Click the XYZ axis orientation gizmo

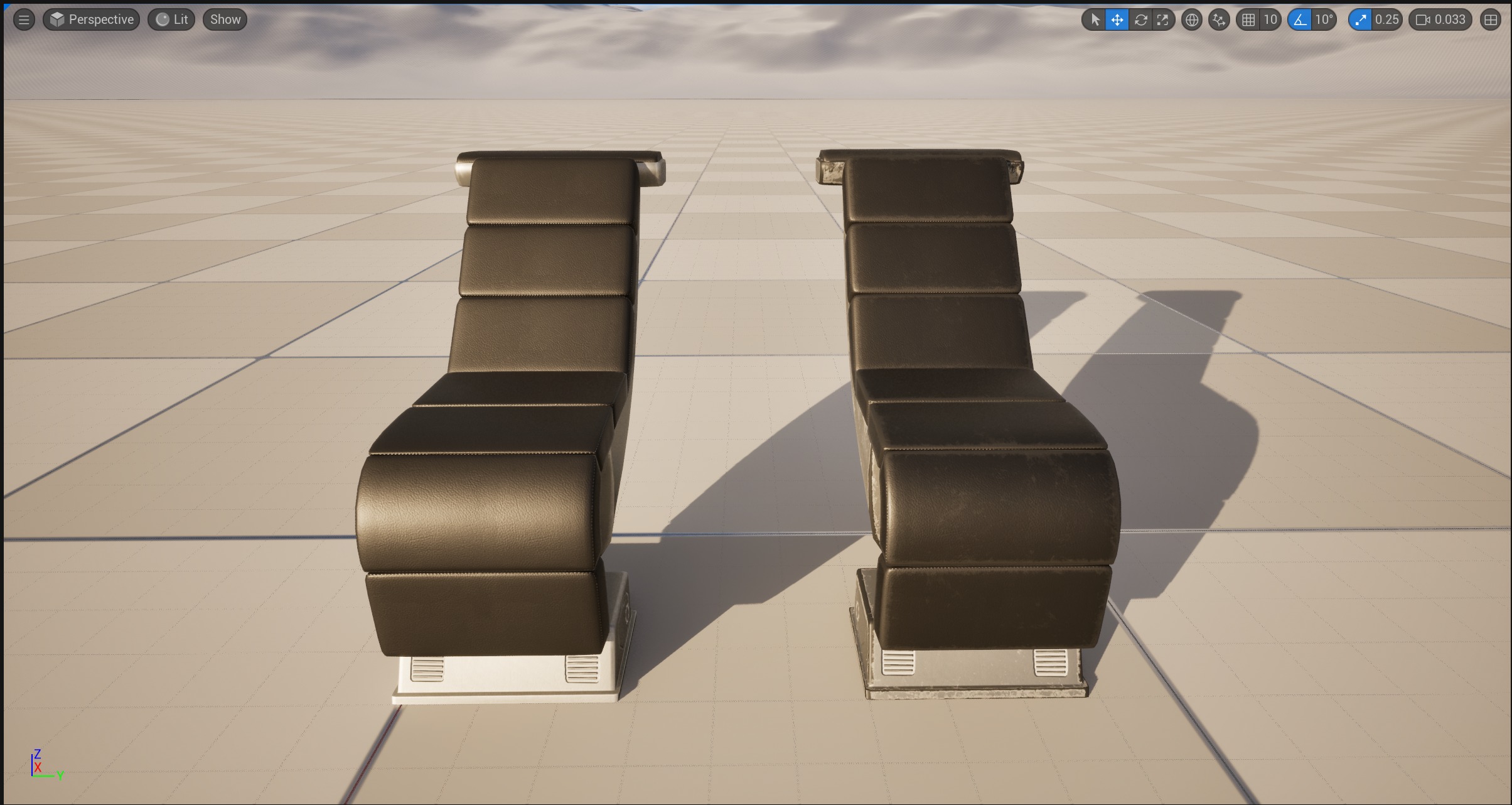coord(47,765)
